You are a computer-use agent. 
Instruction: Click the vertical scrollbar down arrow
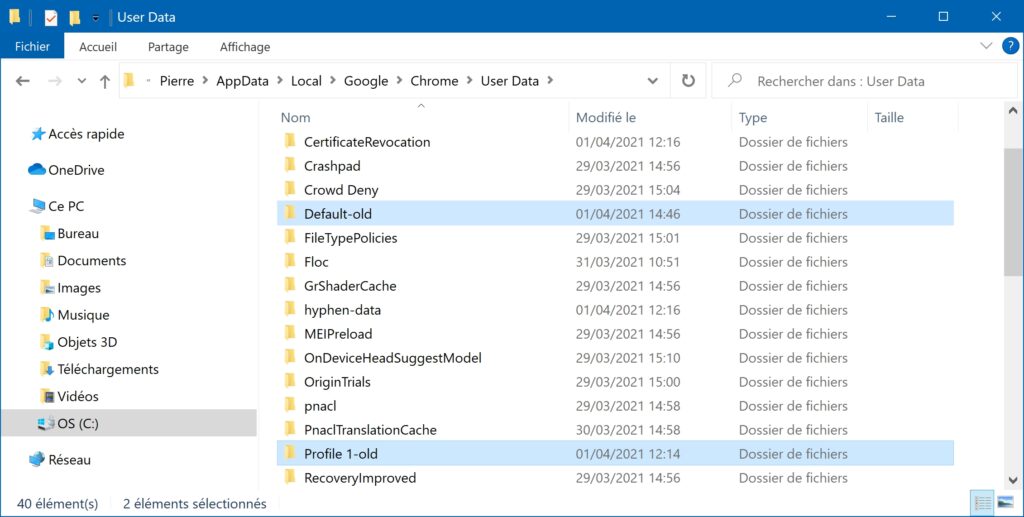(1013, 480)
